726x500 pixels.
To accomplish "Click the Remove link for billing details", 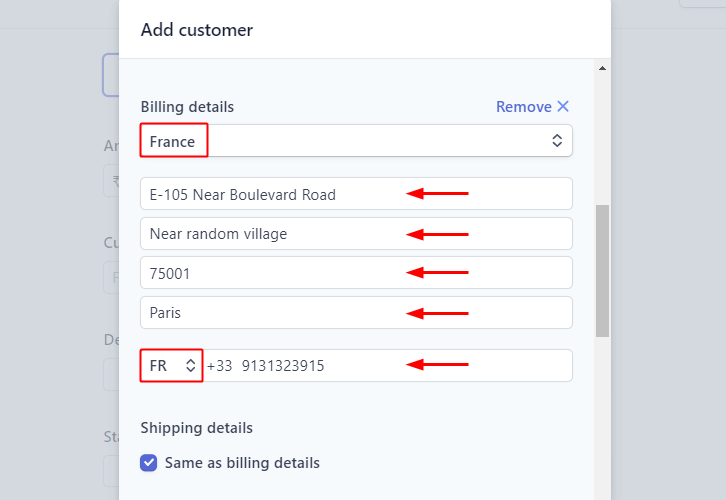I will (x=524, y=107).
